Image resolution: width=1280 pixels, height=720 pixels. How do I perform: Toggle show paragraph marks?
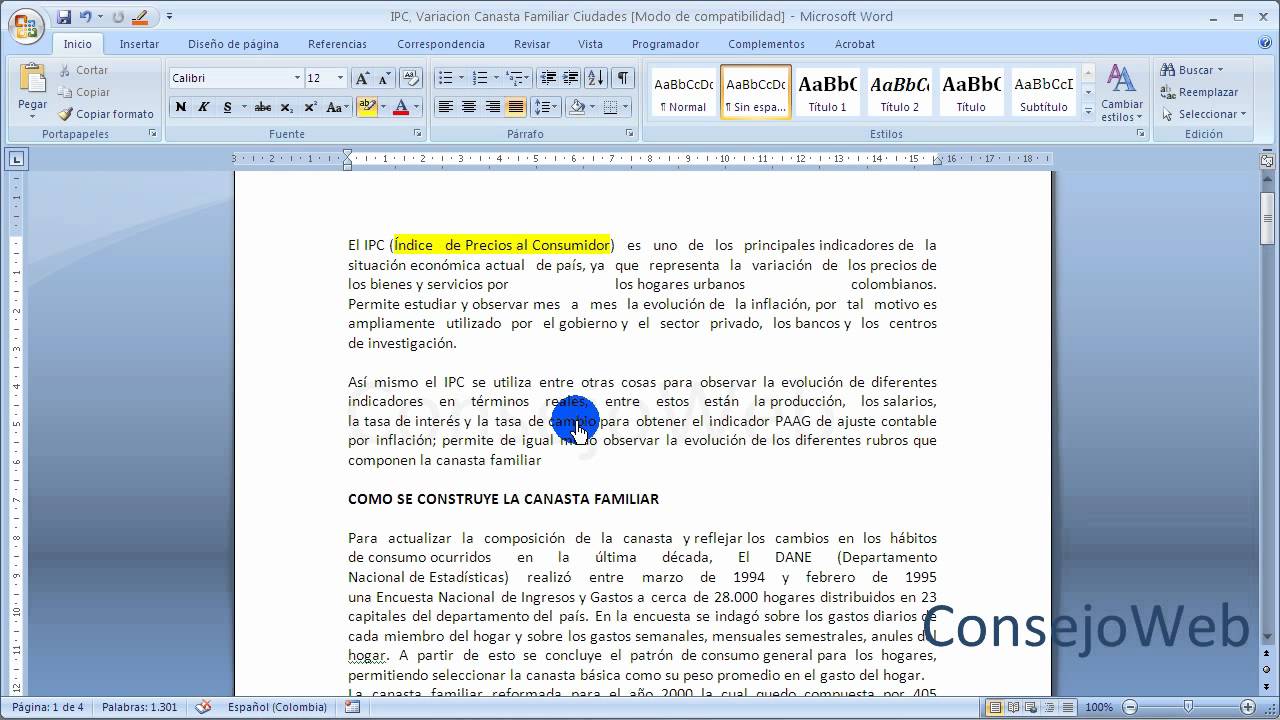coord(623,78)
